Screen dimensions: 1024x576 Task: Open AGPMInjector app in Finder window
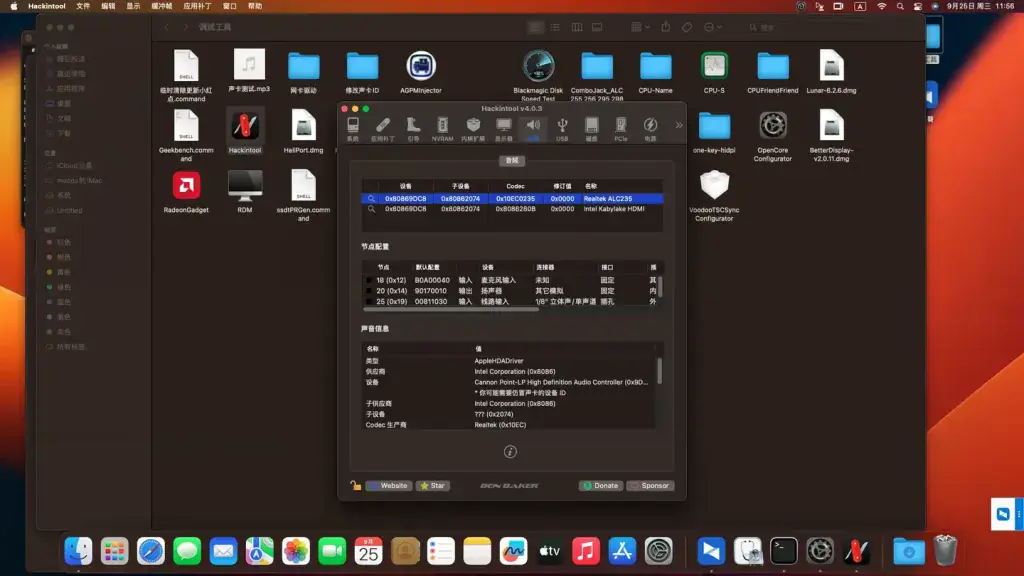click(x=421, y=72)
